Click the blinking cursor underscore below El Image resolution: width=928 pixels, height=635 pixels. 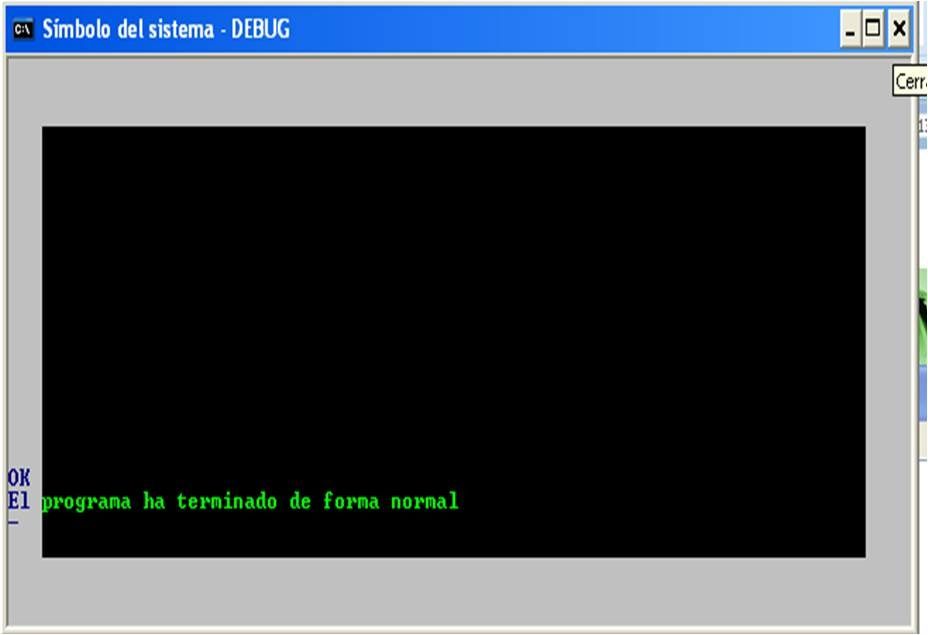[14, 523]
